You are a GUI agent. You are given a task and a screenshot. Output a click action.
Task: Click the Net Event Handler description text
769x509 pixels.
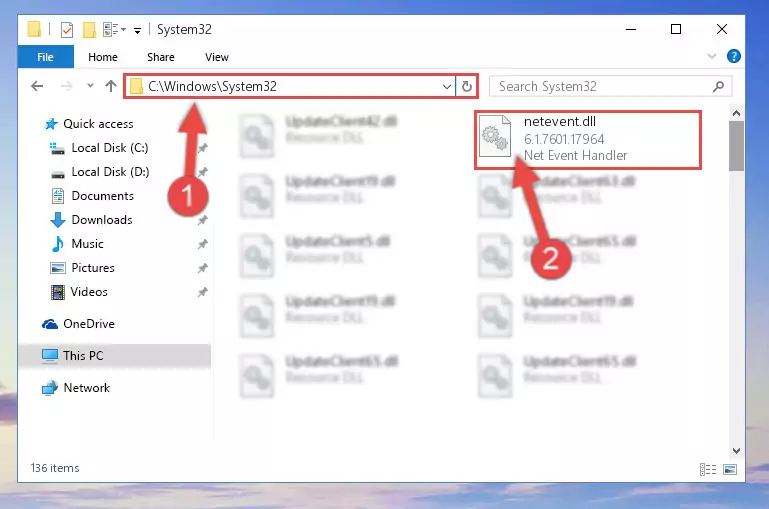click(575, 155)
